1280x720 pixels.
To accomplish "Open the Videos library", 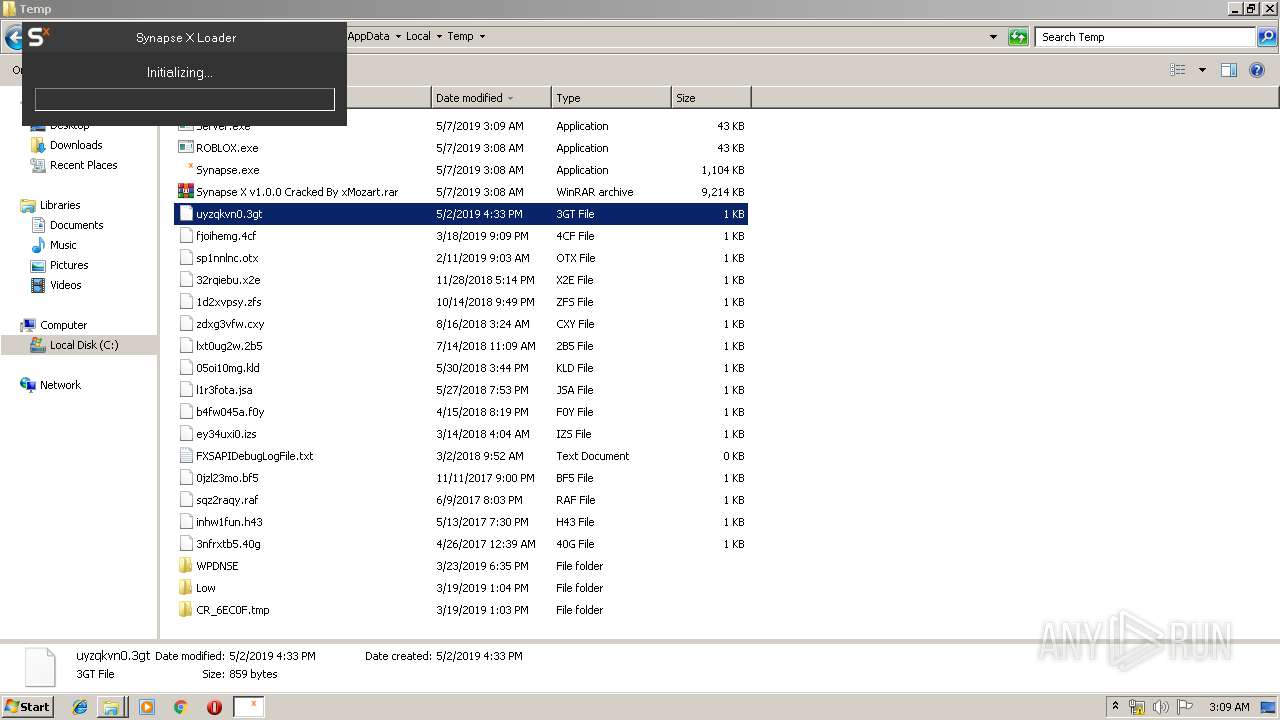I will tap(65, 285).
